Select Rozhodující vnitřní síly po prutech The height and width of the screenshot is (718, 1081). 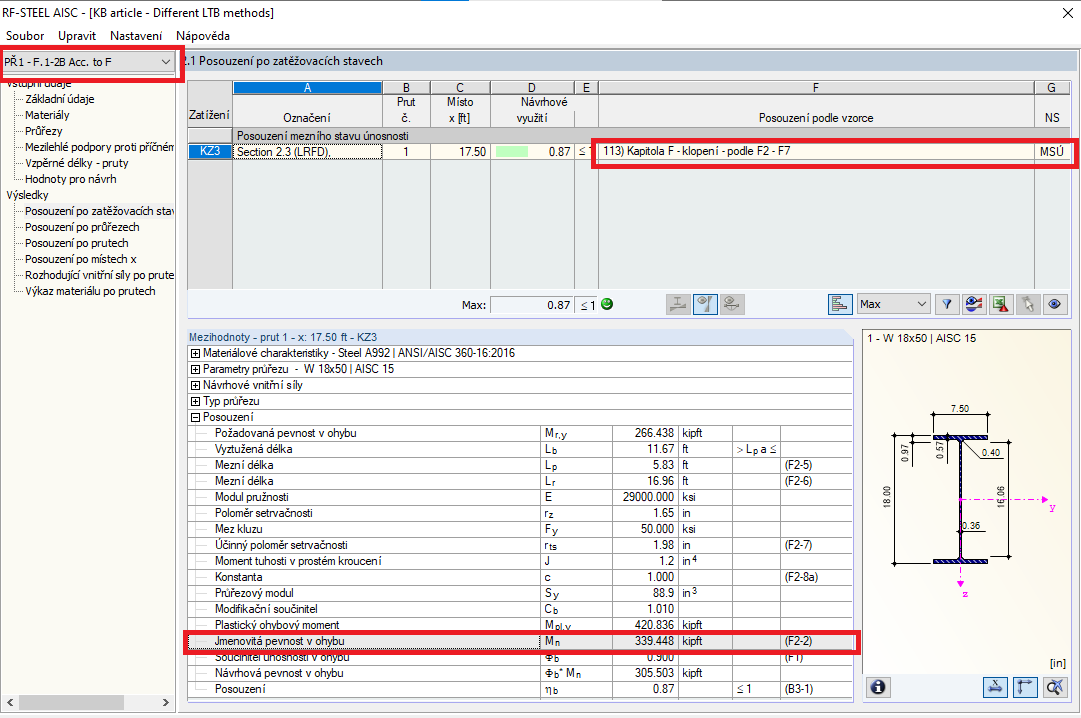pyautogui.click(x=99, y=275)
